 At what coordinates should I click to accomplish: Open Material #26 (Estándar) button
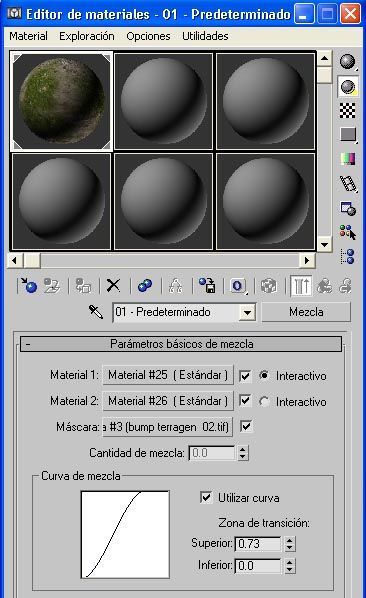pyautogui.click(x=168, y=401)
